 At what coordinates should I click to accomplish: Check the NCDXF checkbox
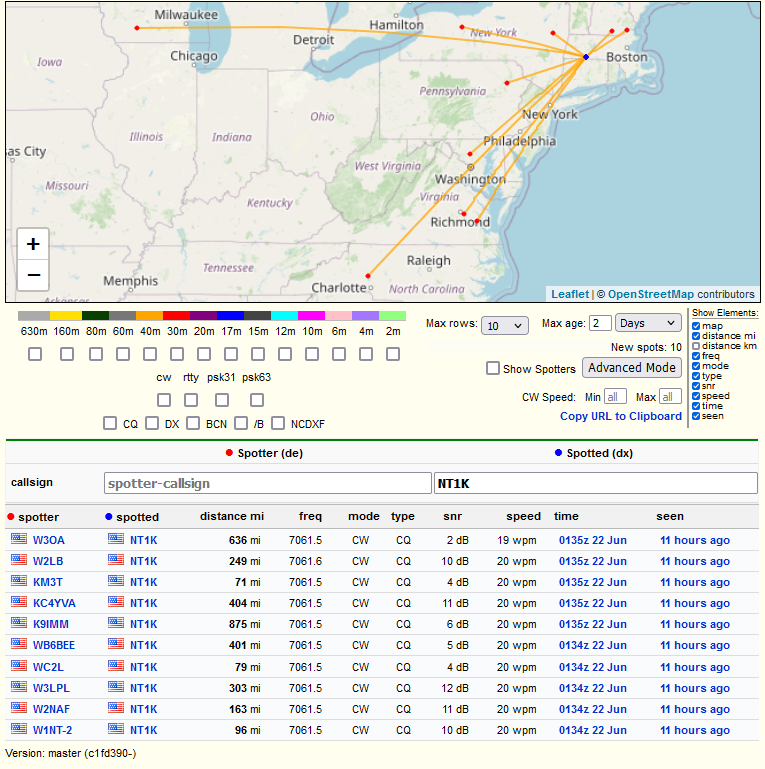click(278, 423)
